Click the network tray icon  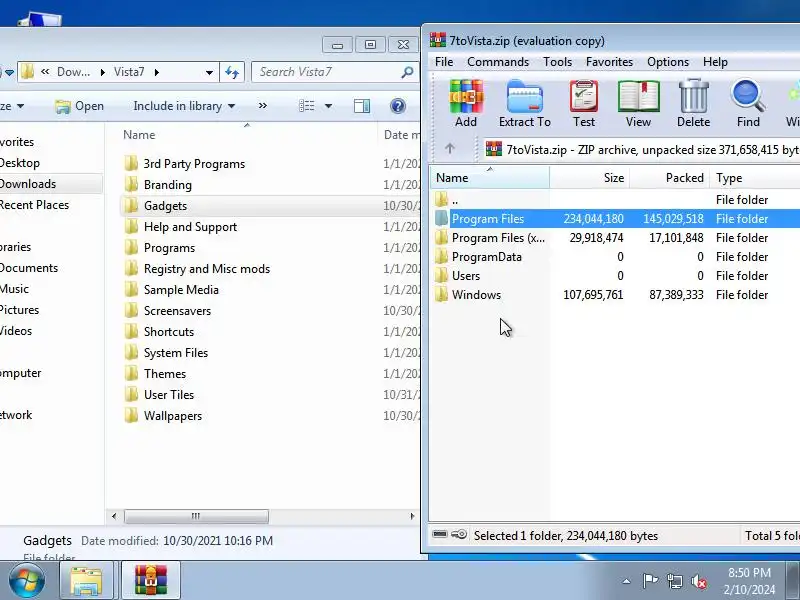click(674, 581)
